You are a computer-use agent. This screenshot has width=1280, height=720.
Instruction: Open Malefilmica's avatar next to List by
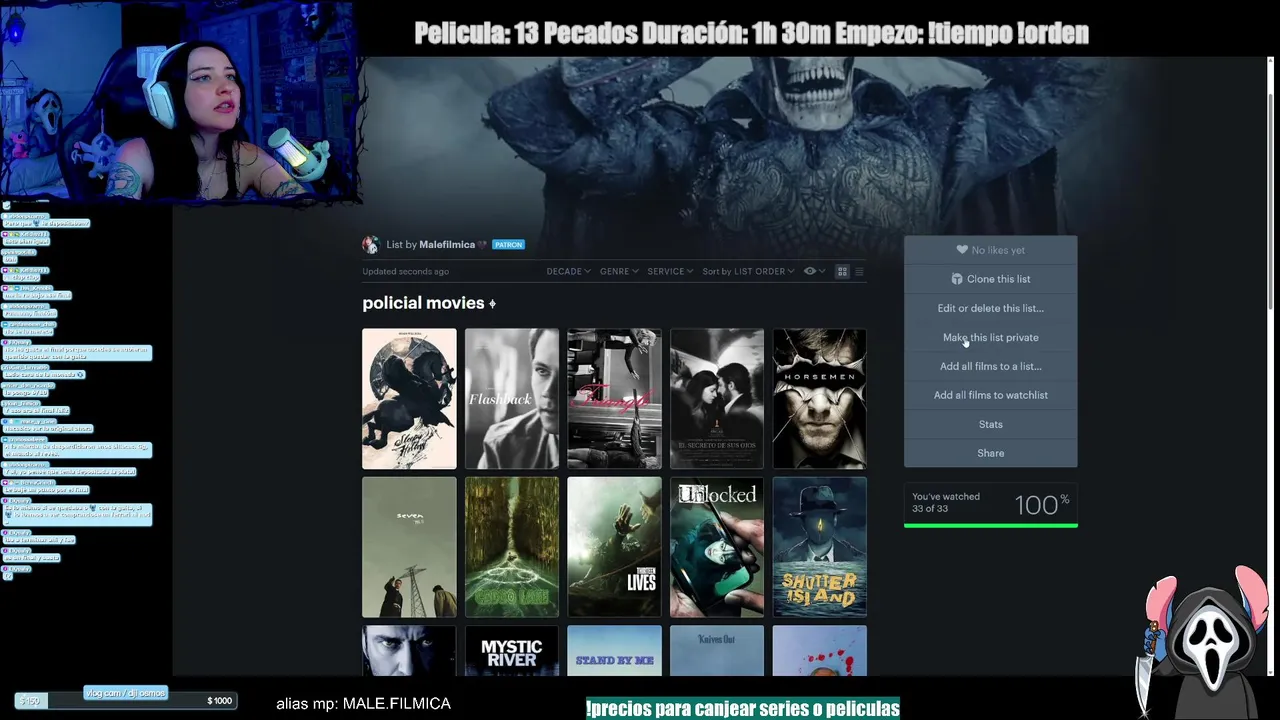point(371,245)
